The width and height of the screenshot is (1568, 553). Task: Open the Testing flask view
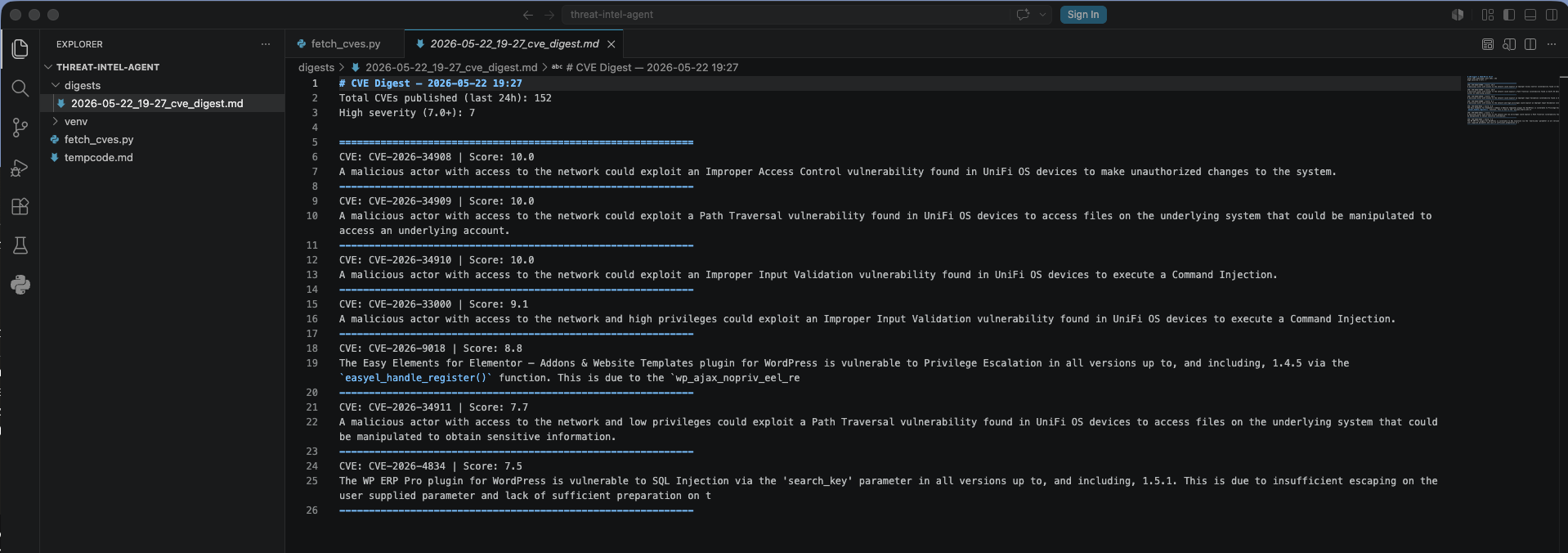coord(20,245)
